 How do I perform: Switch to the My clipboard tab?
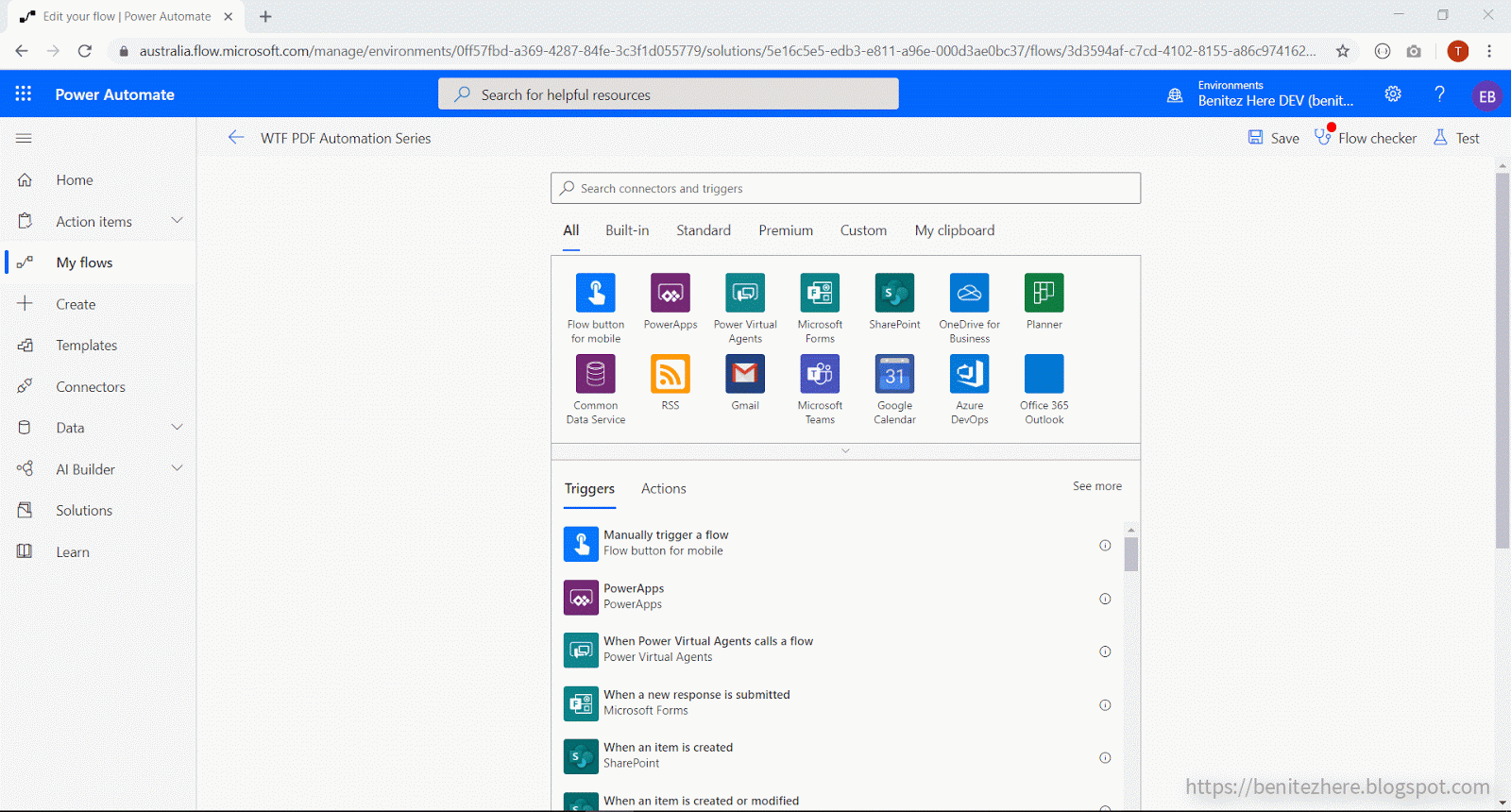[x=955, y=230]
